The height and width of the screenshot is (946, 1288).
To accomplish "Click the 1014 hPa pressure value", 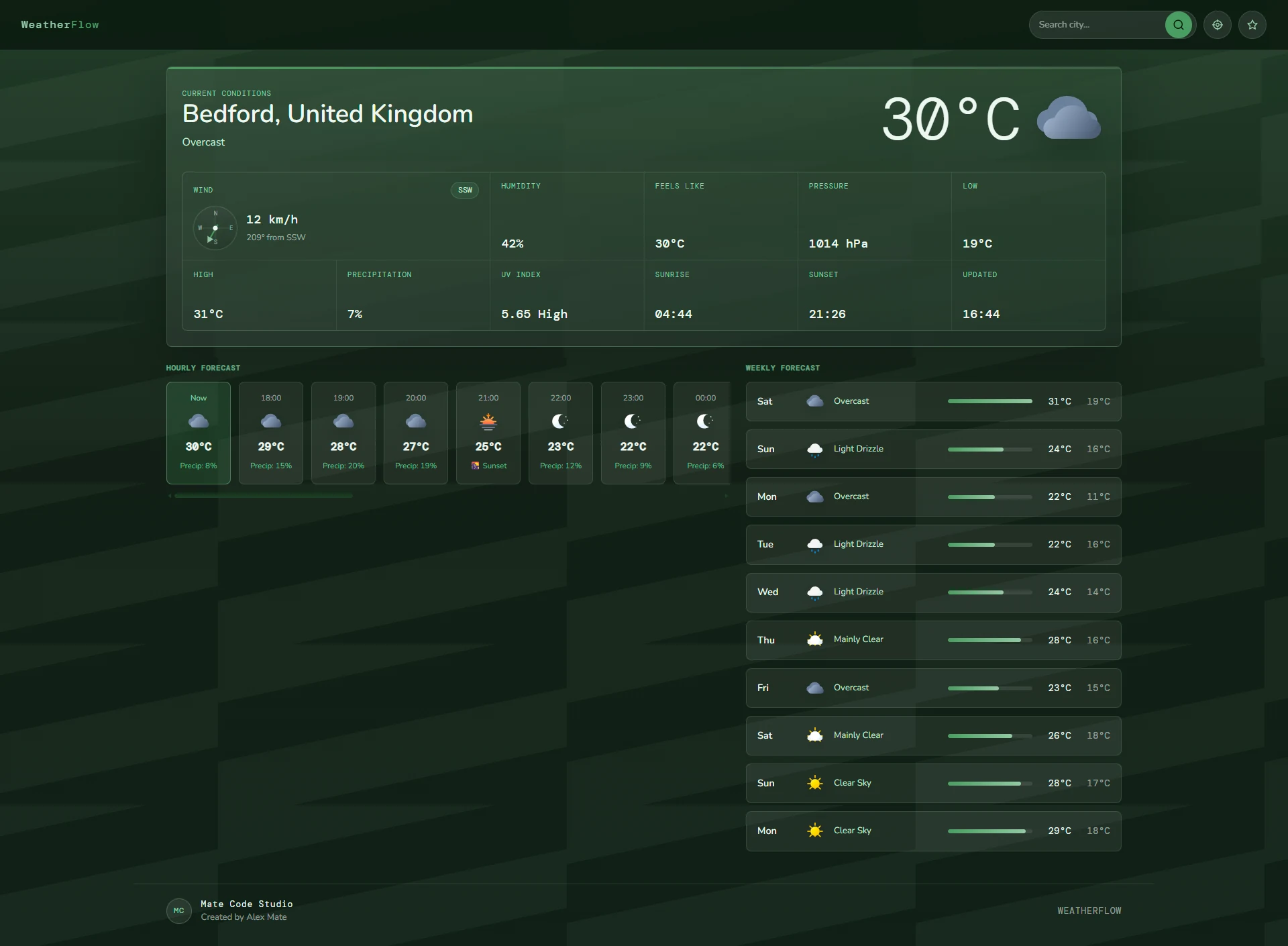I will click(838, 244).
